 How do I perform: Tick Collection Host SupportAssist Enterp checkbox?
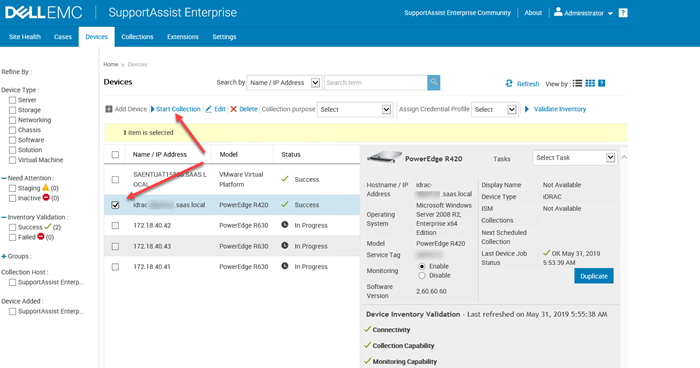tap(12, 282)
